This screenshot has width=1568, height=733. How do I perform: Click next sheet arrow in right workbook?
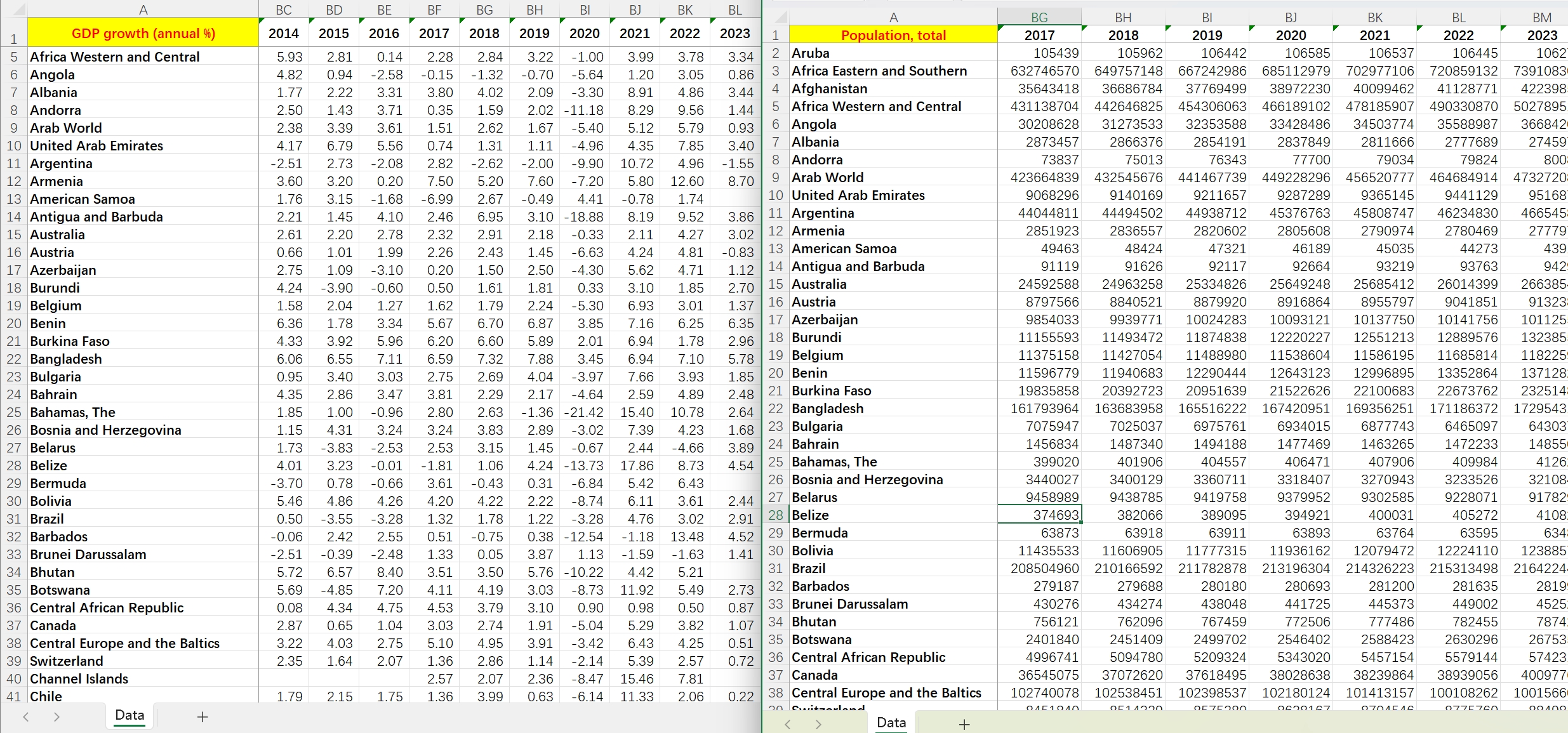point(818,724)
